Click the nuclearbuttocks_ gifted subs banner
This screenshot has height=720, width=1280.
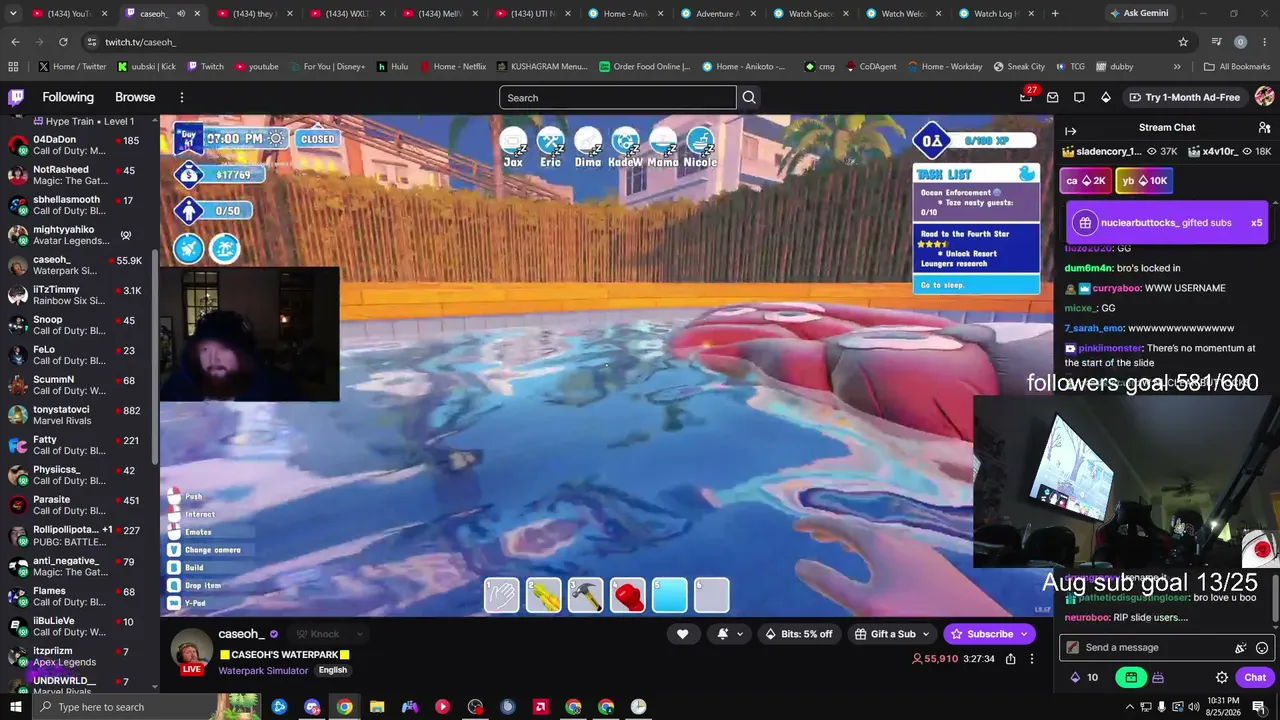click(1167, 223)
